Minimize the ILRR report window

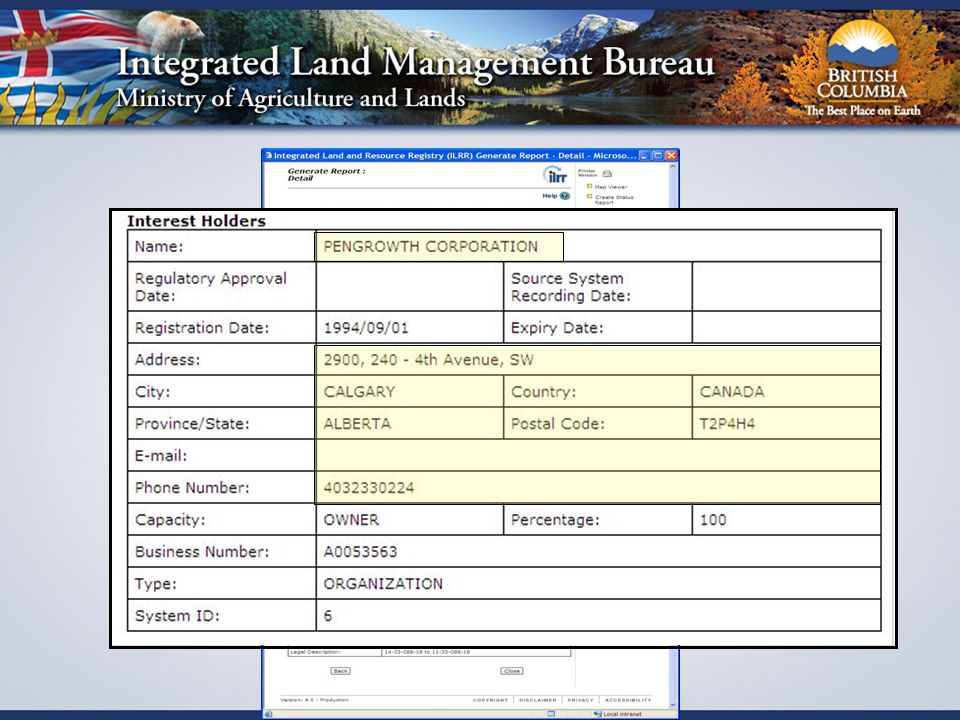(x=644, y=156)
